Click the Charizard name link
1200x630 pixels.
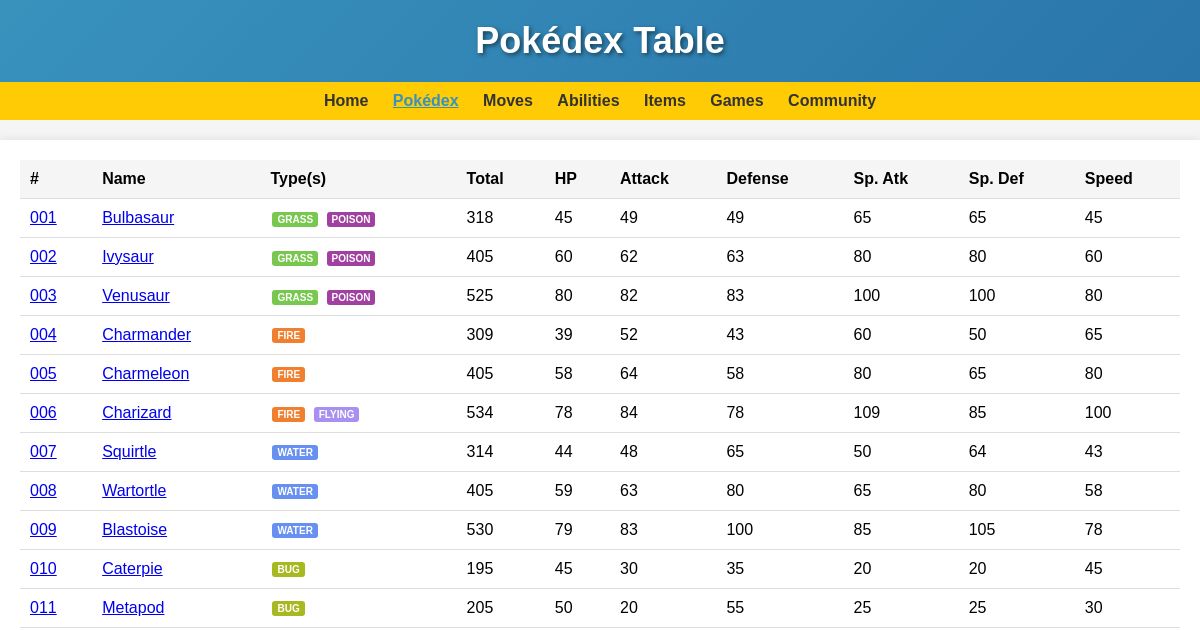[x=136, y=413]
